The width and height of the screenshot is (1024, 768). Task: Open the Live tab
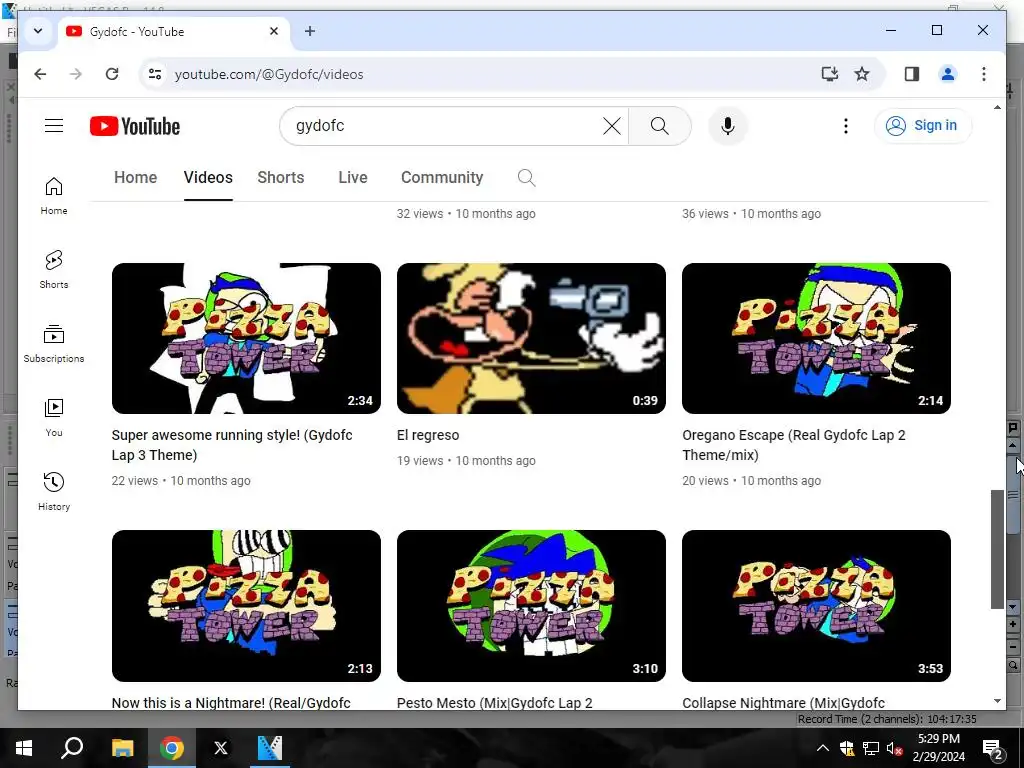[x=353, y=178]
